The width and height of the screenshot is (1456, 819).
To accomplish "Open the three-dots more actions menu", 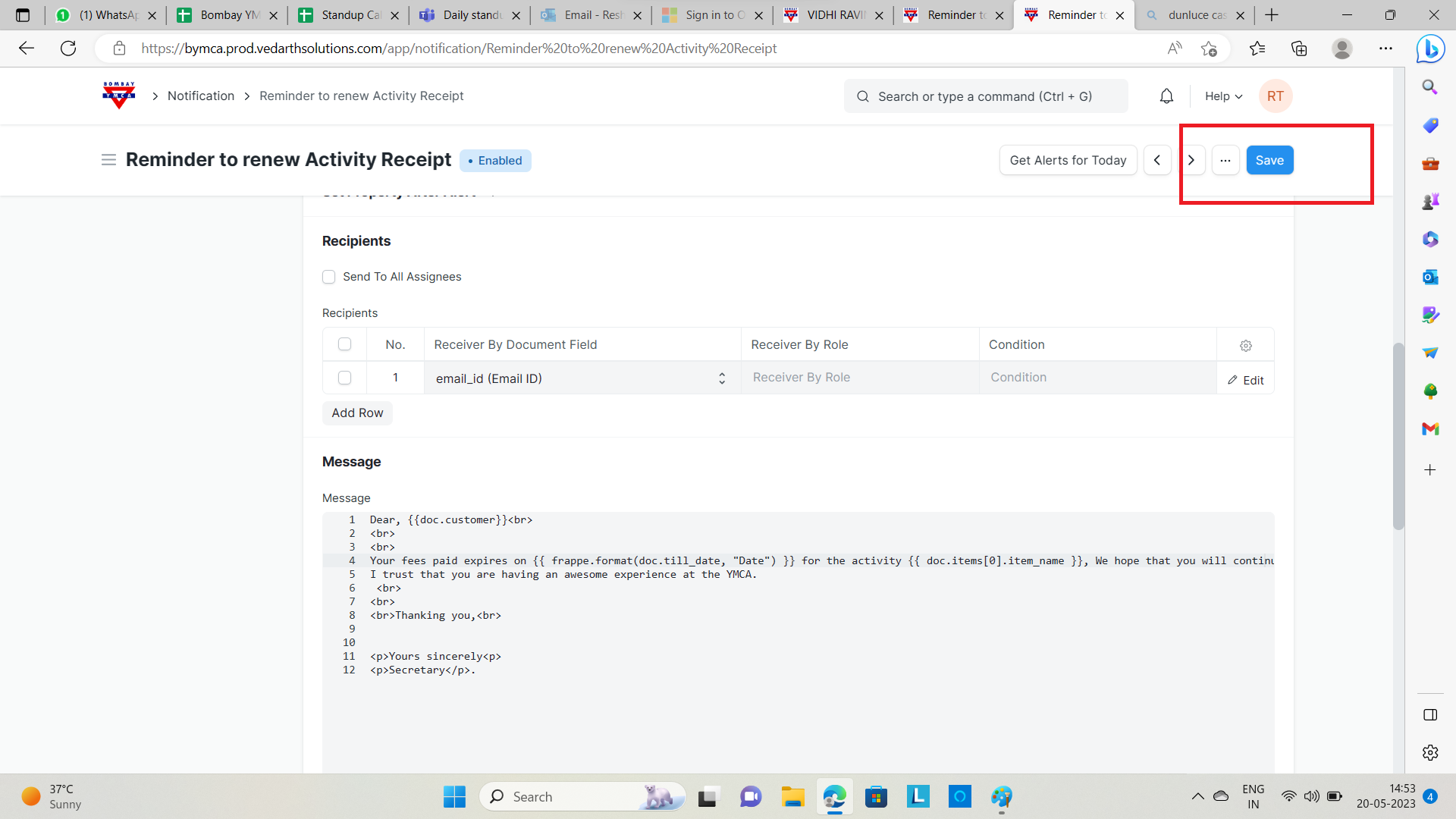I will [x=1225, y=160].
